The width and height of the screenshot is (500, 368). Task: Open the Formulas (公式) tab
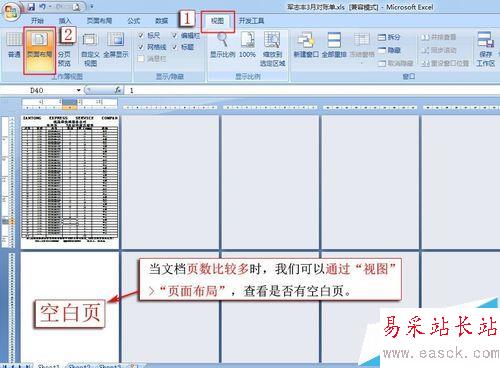click(x=134, y=21)
